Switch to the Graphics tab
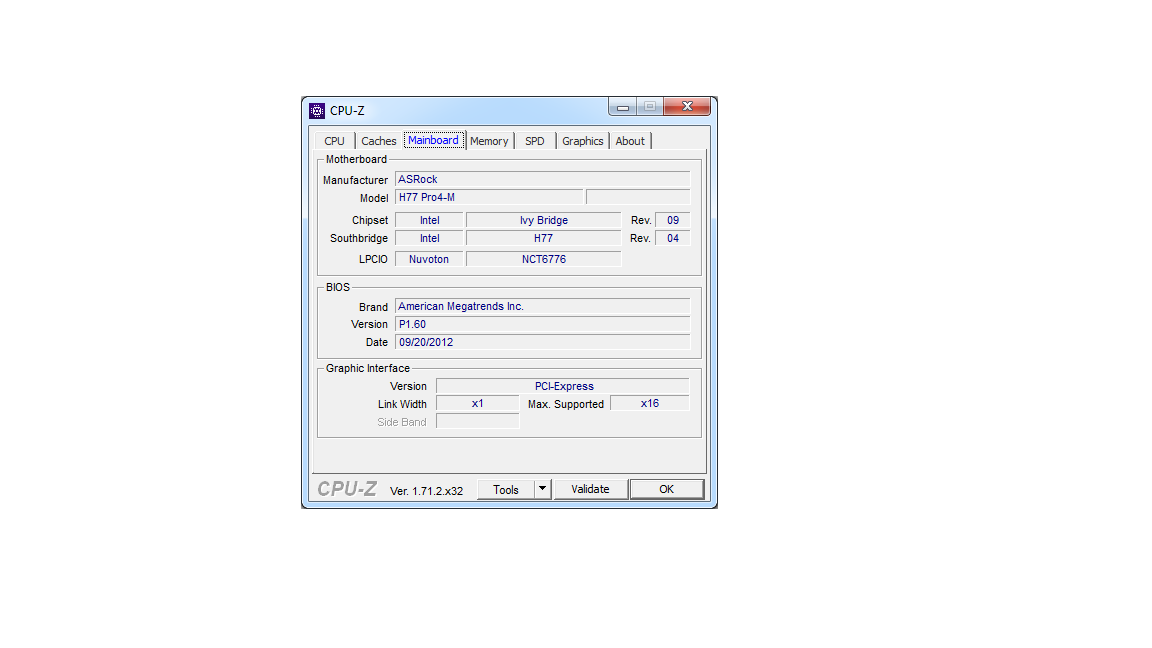Screen dimensions: 1152x648 pyautogui.click(x=583, y=141)
